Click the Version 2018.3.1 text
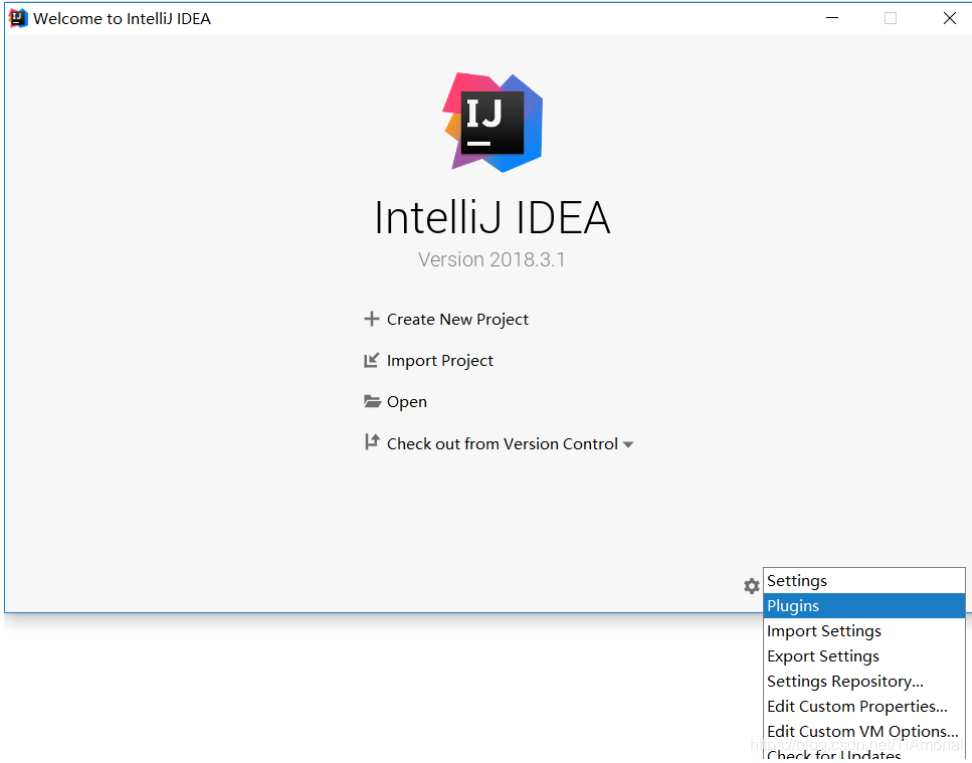Viewport: 972px width, 763px height. [x=492, y=259]
